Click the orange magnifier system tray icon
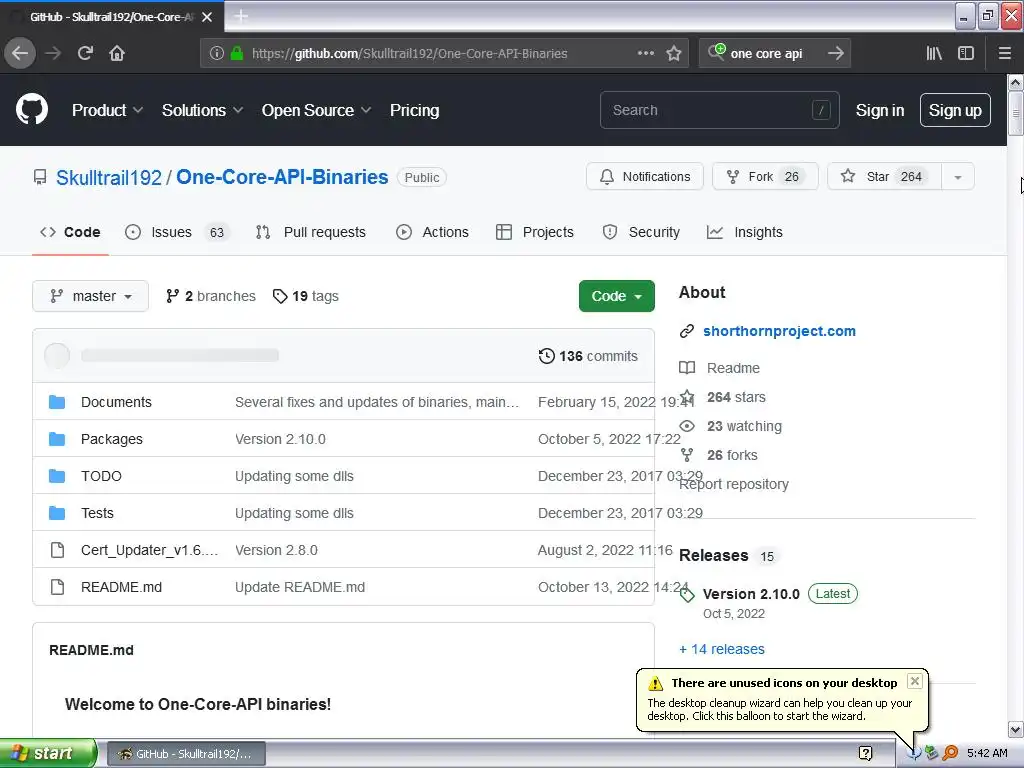Viewport: 1024px width, 768px height. tap(950, 754)
